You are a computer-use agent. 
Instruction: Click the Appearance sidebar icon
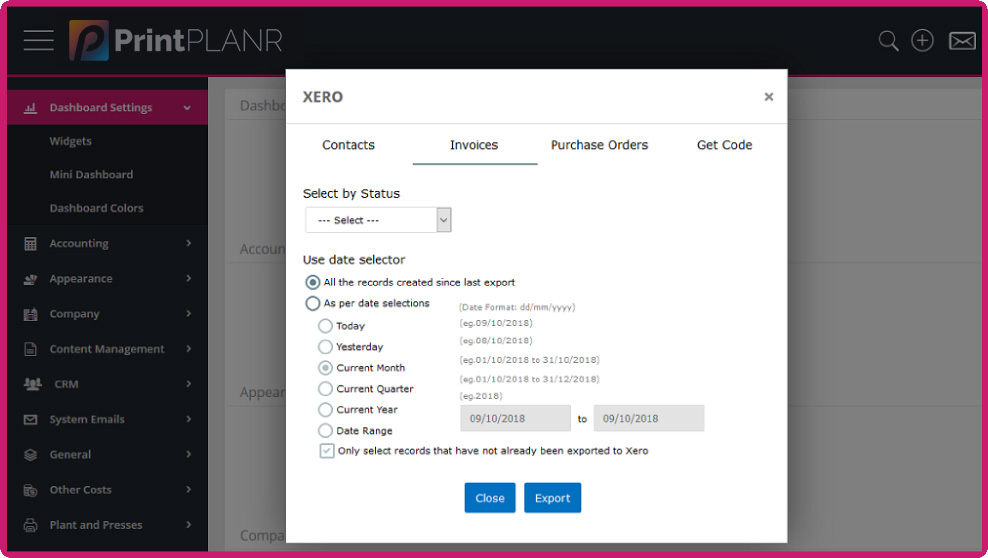click(30, 278)
